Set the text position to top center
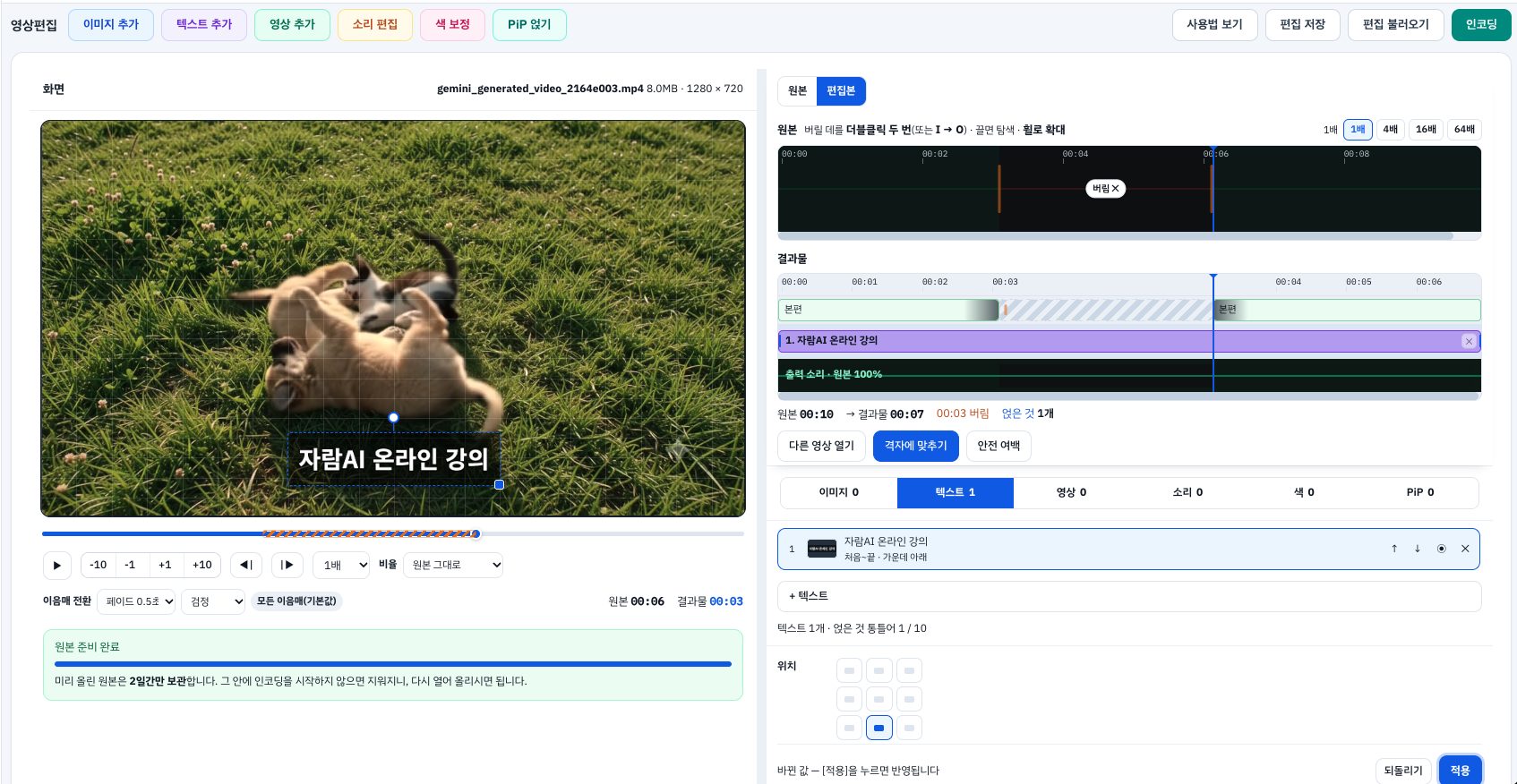 pyautogui.click(x=879, y=670)
